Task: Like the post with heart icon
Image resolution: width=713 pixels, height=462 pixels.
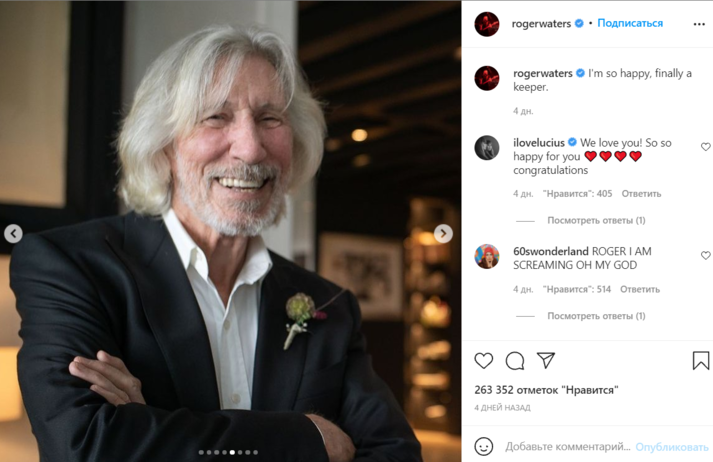Action: click(484, 361)
